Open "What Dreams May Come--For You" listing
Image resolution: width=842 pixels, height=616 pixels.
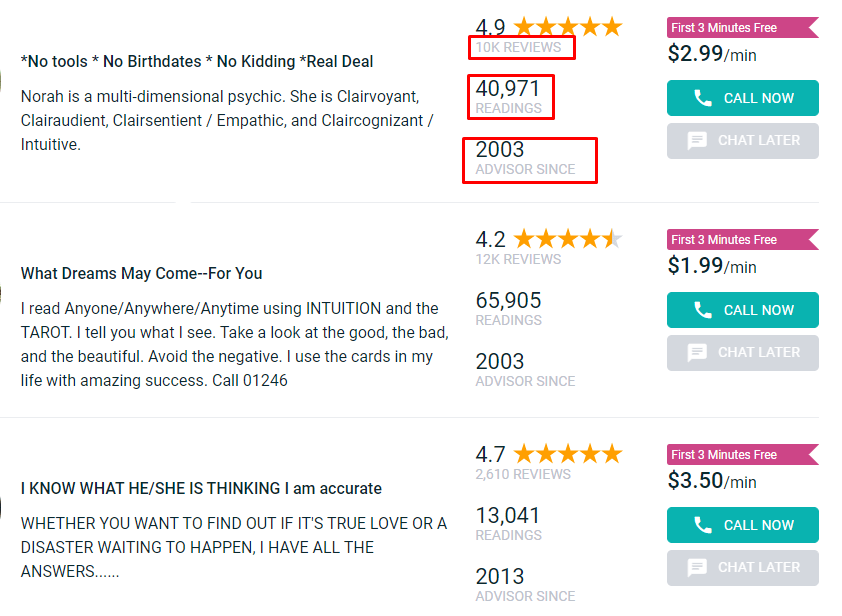[141, 273]
